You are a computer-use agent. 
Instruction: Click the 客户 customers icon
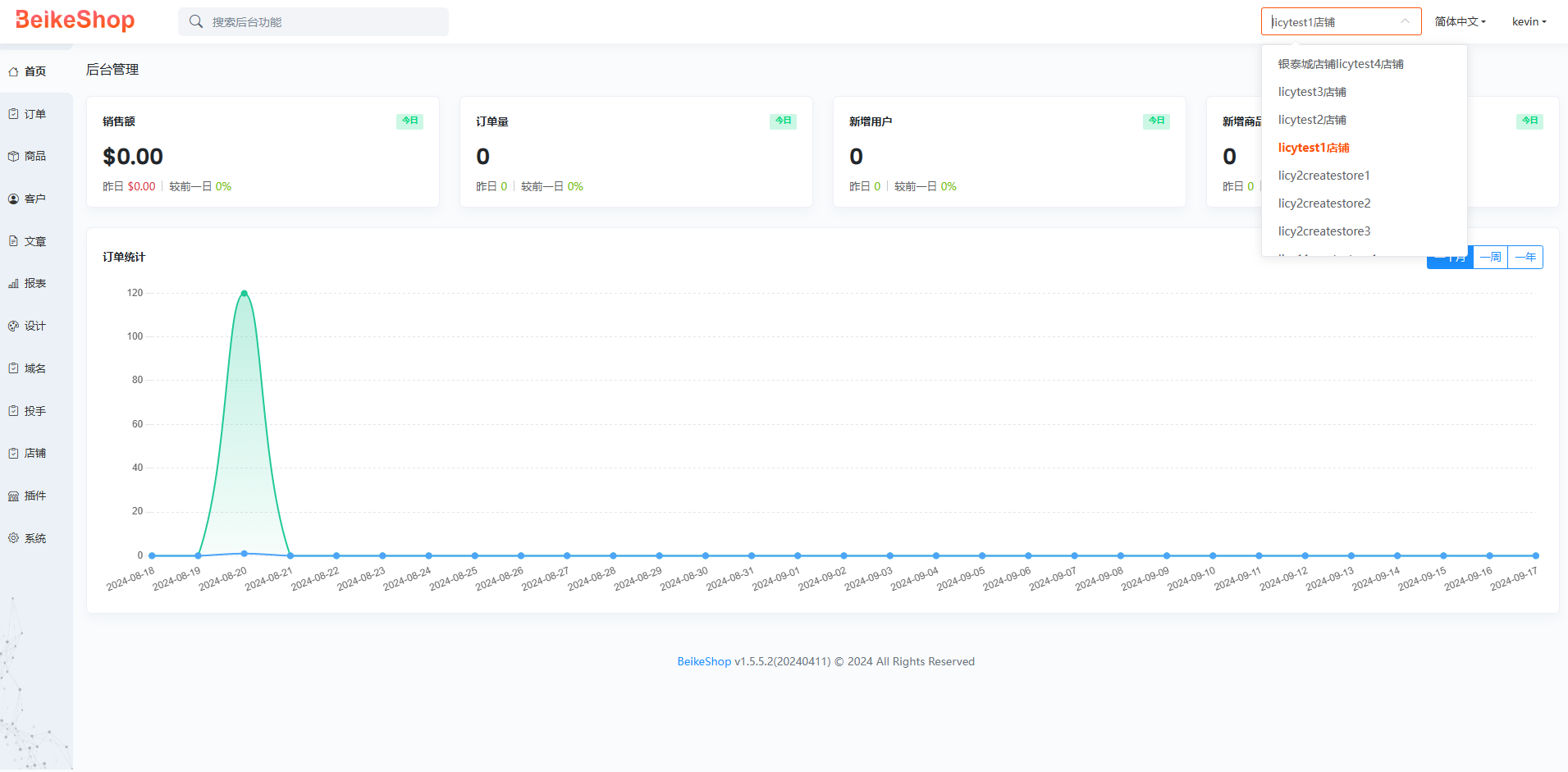[x=13, y=199]
